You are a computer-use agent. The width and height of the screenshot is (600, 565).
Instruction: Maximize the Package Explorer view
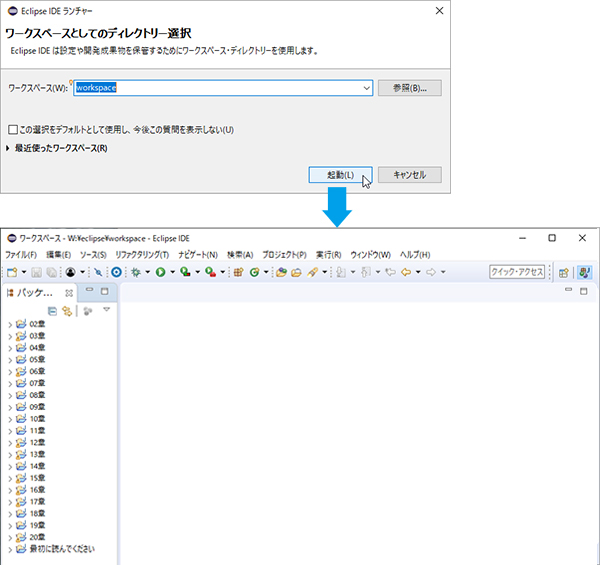104,291
